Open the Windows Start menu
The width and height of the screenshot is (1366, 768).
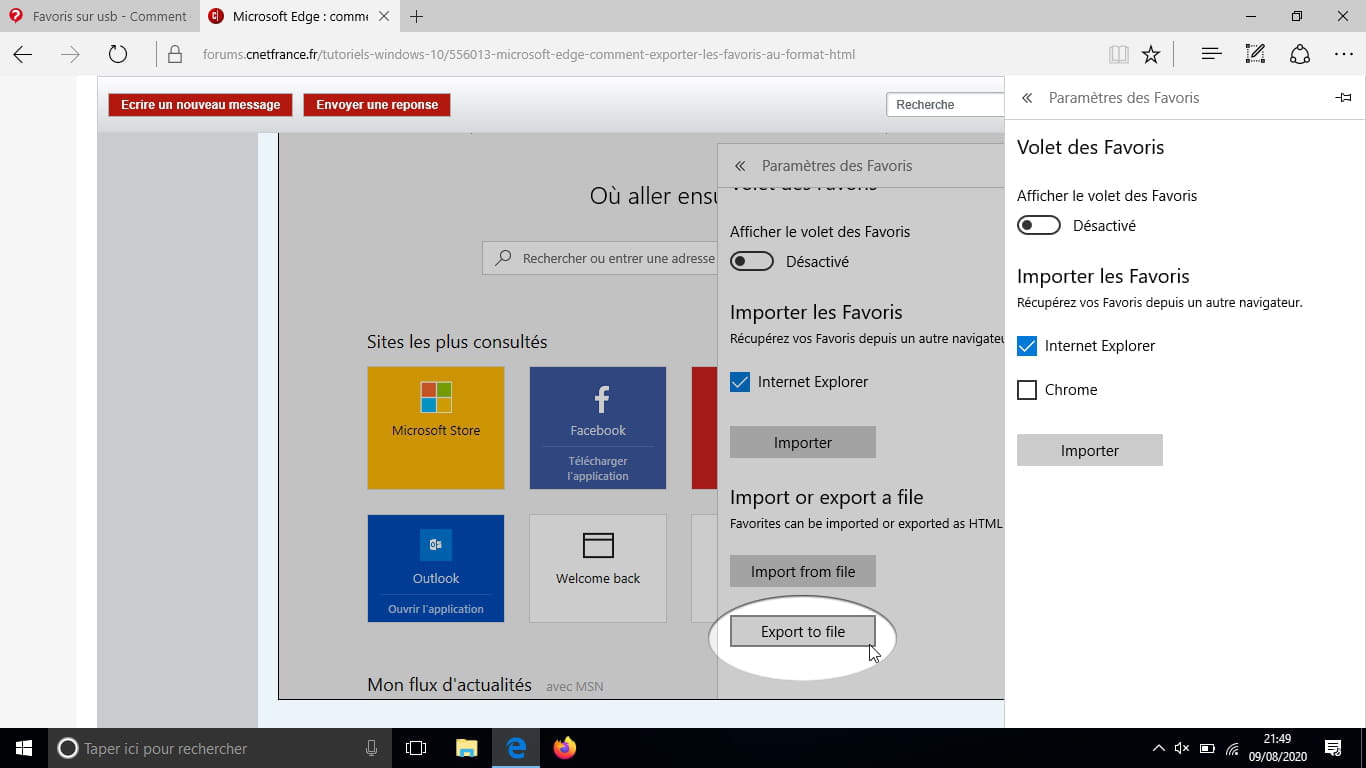[x=24, y=748]
